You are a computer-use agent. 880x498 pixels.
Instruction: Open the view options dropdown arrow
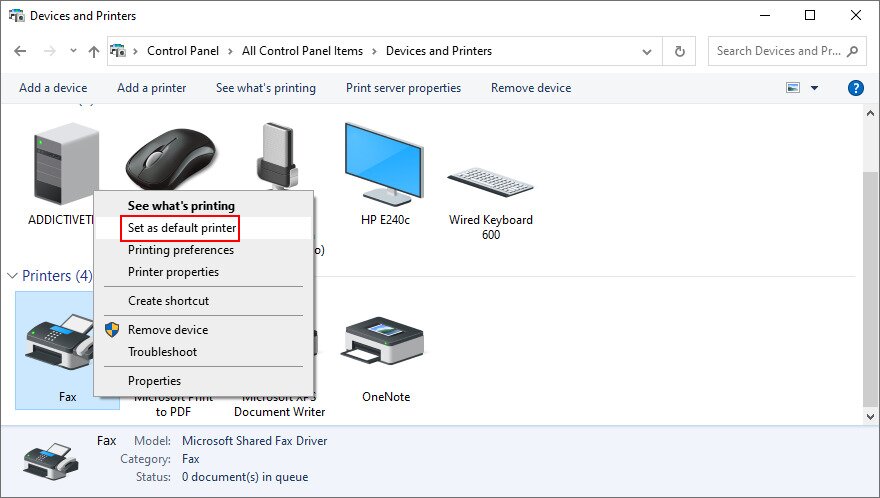click(x=814, y=88)
